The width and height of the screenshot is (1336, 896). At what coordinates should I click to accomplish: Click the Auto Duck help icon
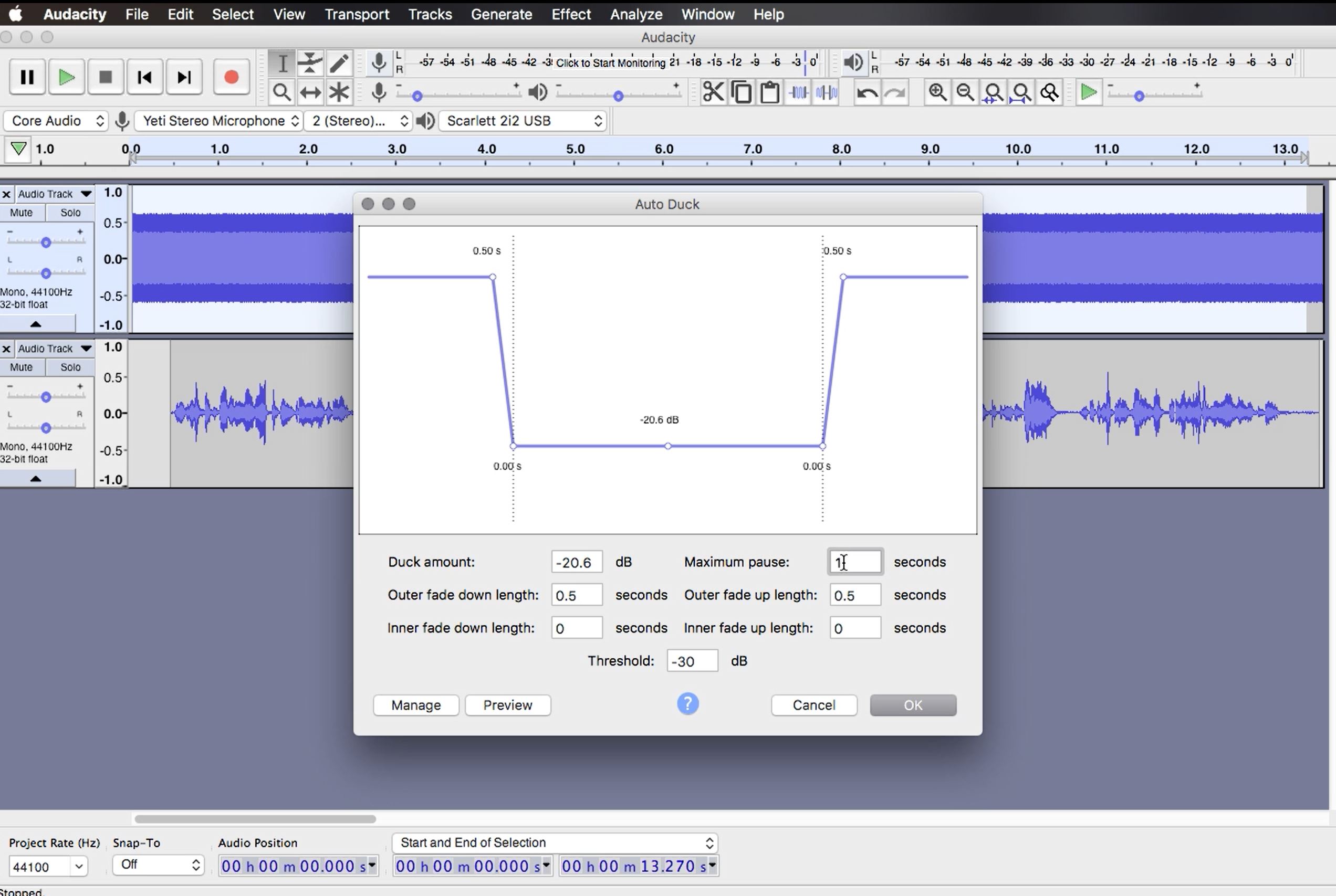[688, 704]
